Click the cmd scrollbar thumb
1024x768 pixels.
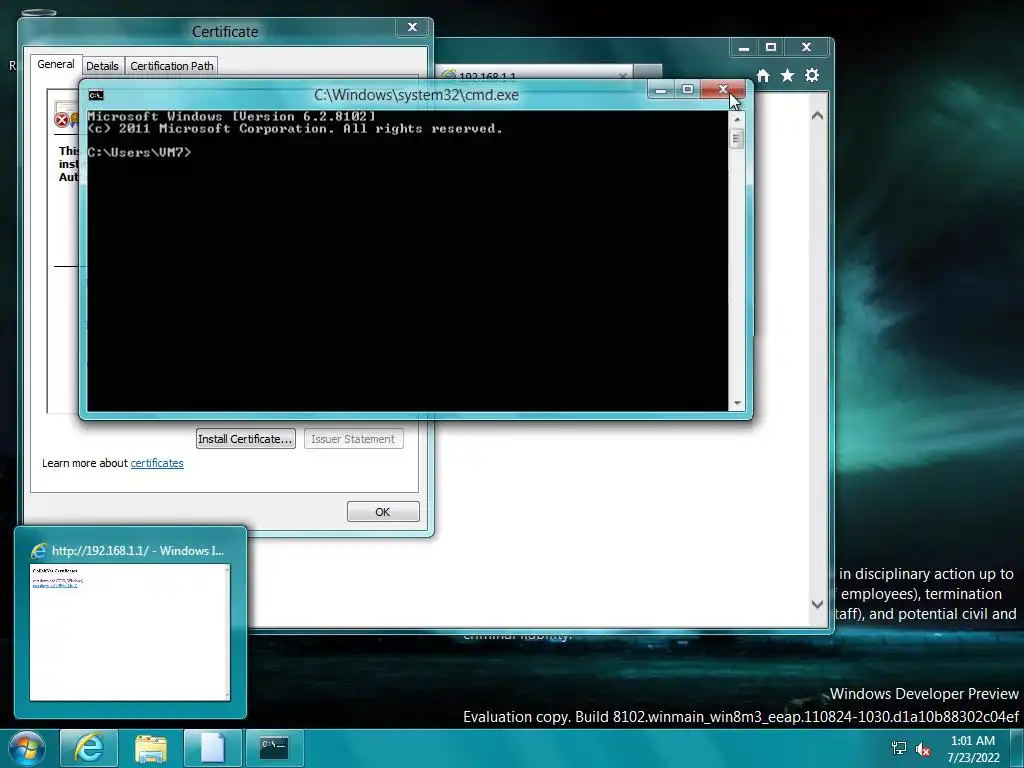point(737,138)
